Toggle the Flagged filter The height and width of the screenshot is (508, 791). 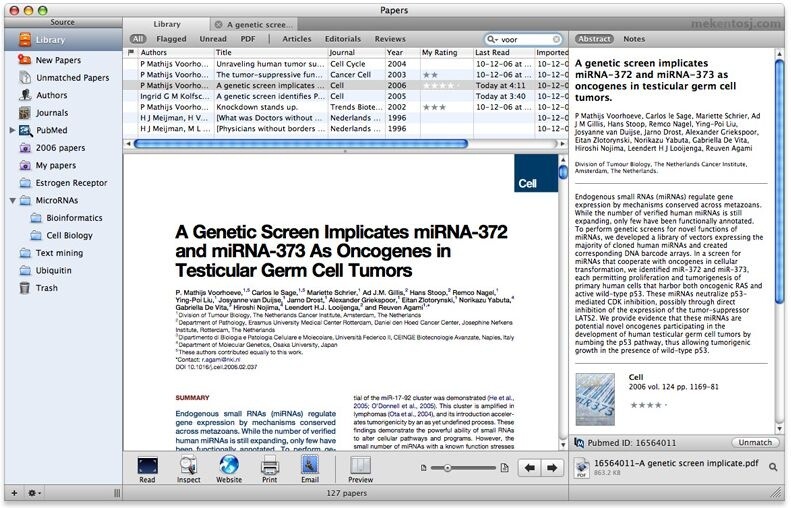(171, 39)
